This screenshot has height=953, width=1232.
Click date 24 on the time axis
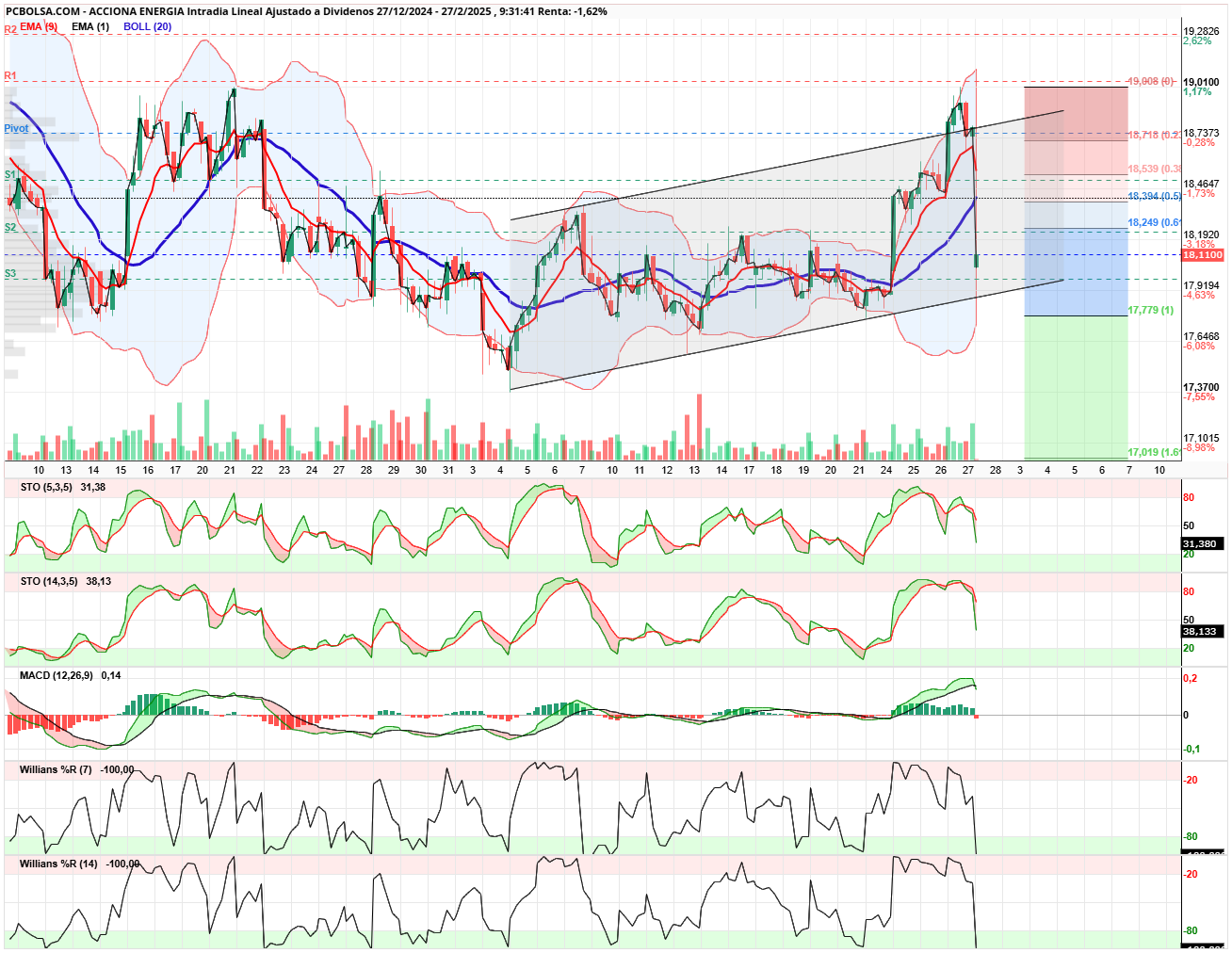pos(886,469)
